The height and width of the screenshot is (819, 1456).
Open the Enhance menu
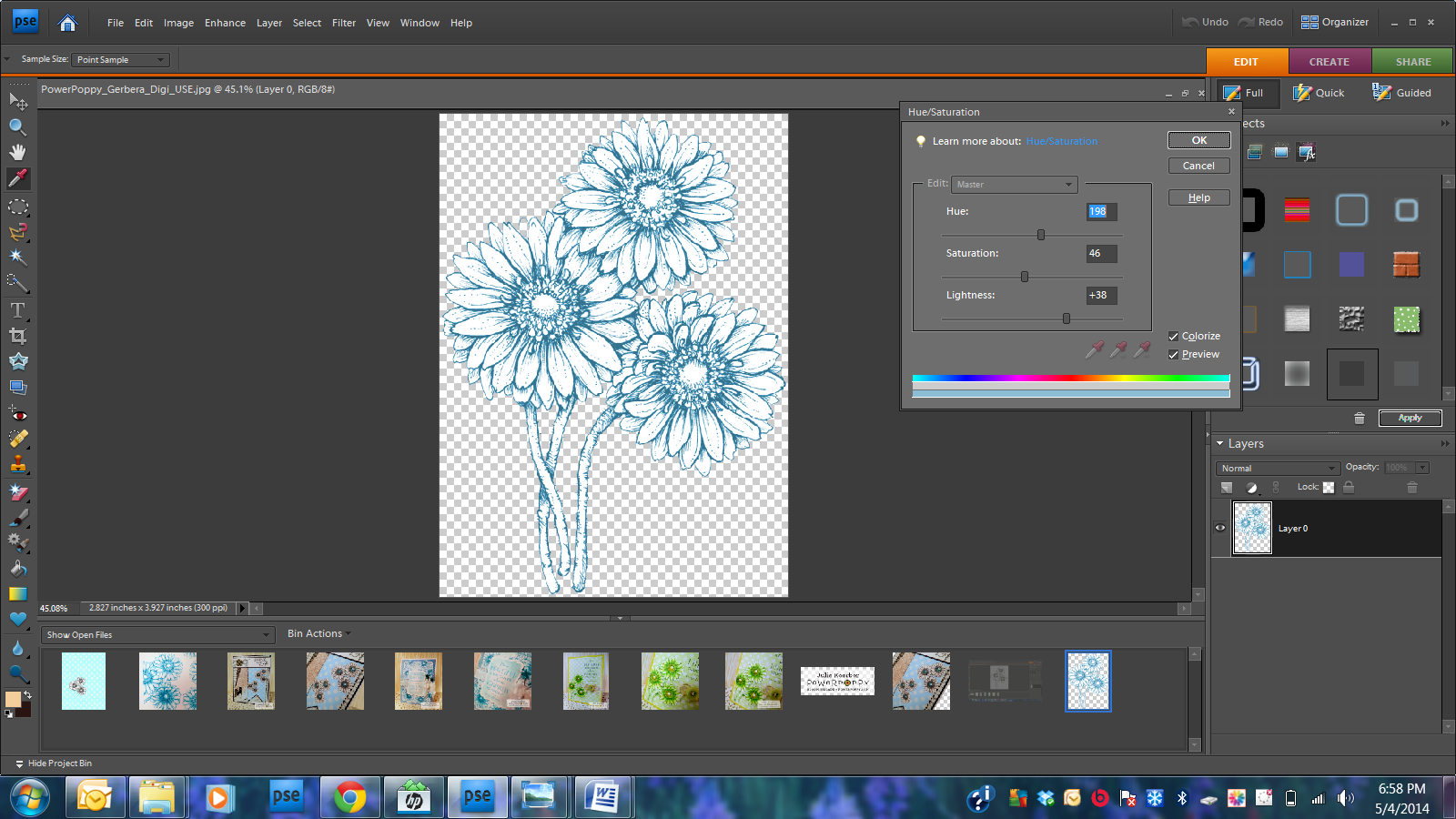pos(225,23)
